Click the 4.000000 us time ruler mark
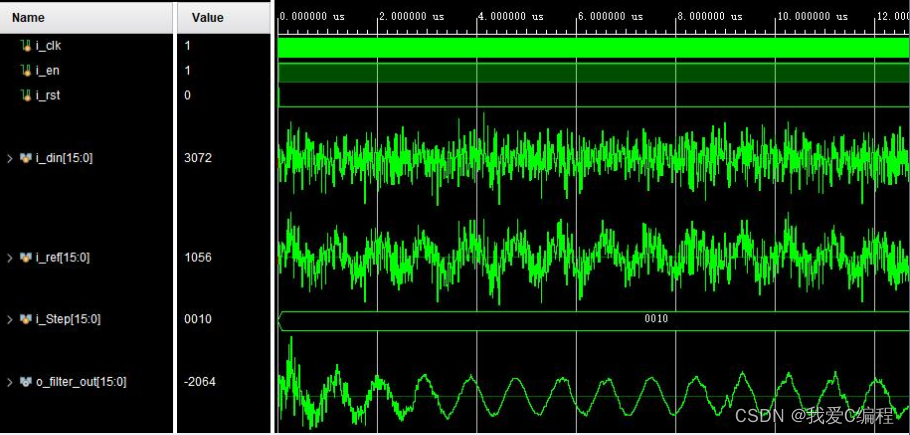Screen dimensions: 910x435 [511, 17]
